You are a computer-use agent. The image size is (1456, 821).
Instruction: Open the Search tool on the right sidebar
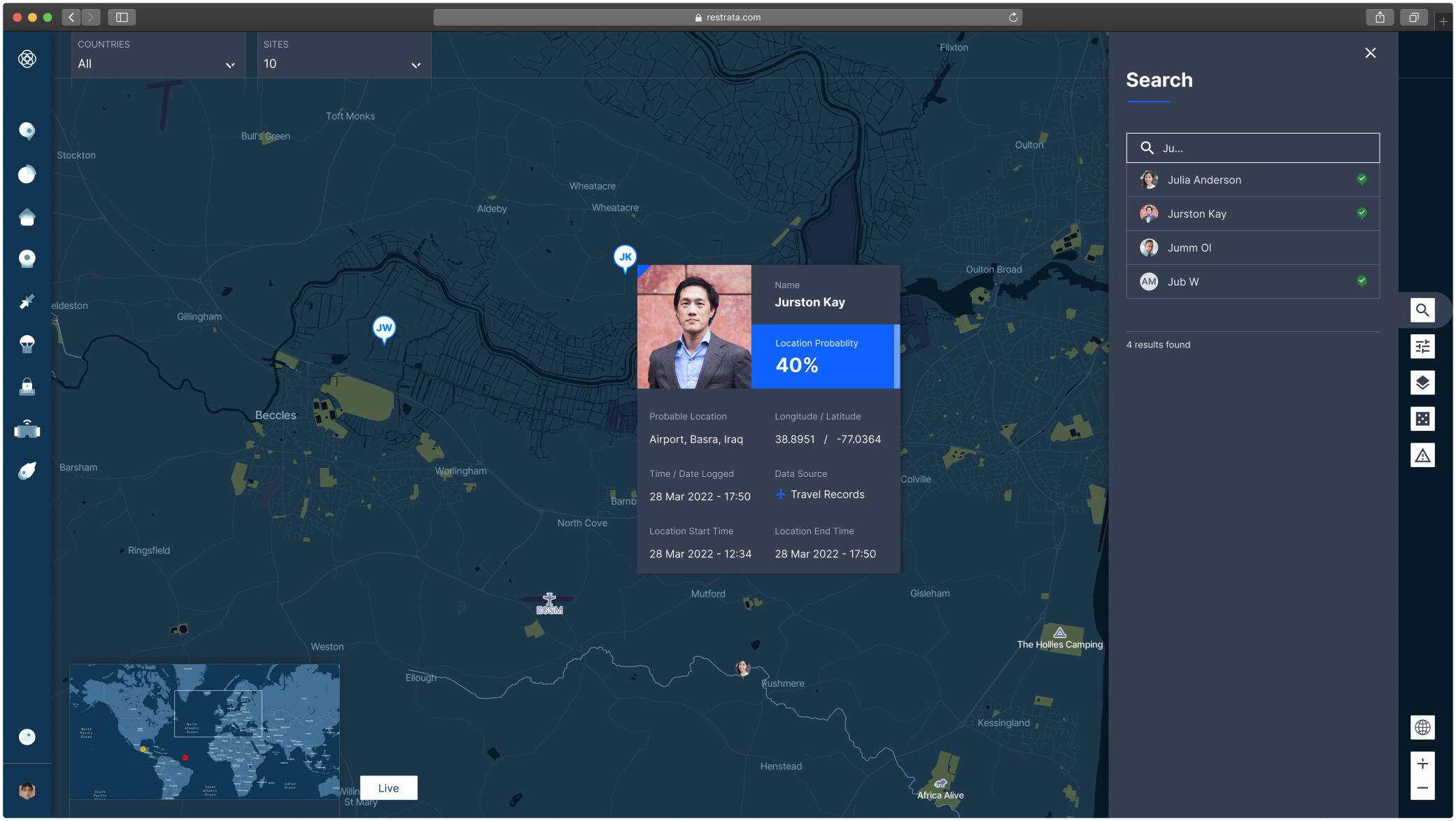click(x=1422, y=310)
